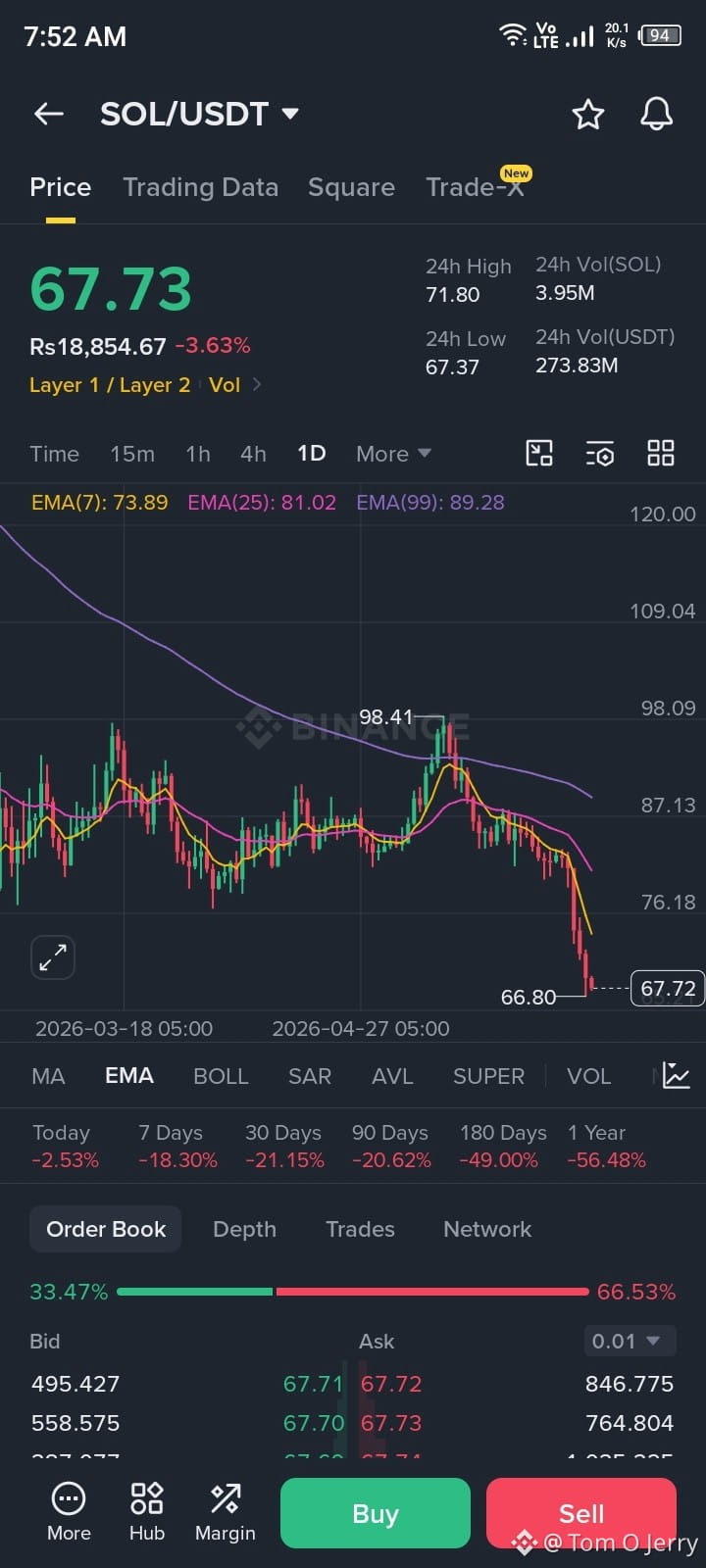Image resolution: width=706 pixels, height=1568 pixels.
Task: Tap the back arrow icon
Action: pos(49,114)
